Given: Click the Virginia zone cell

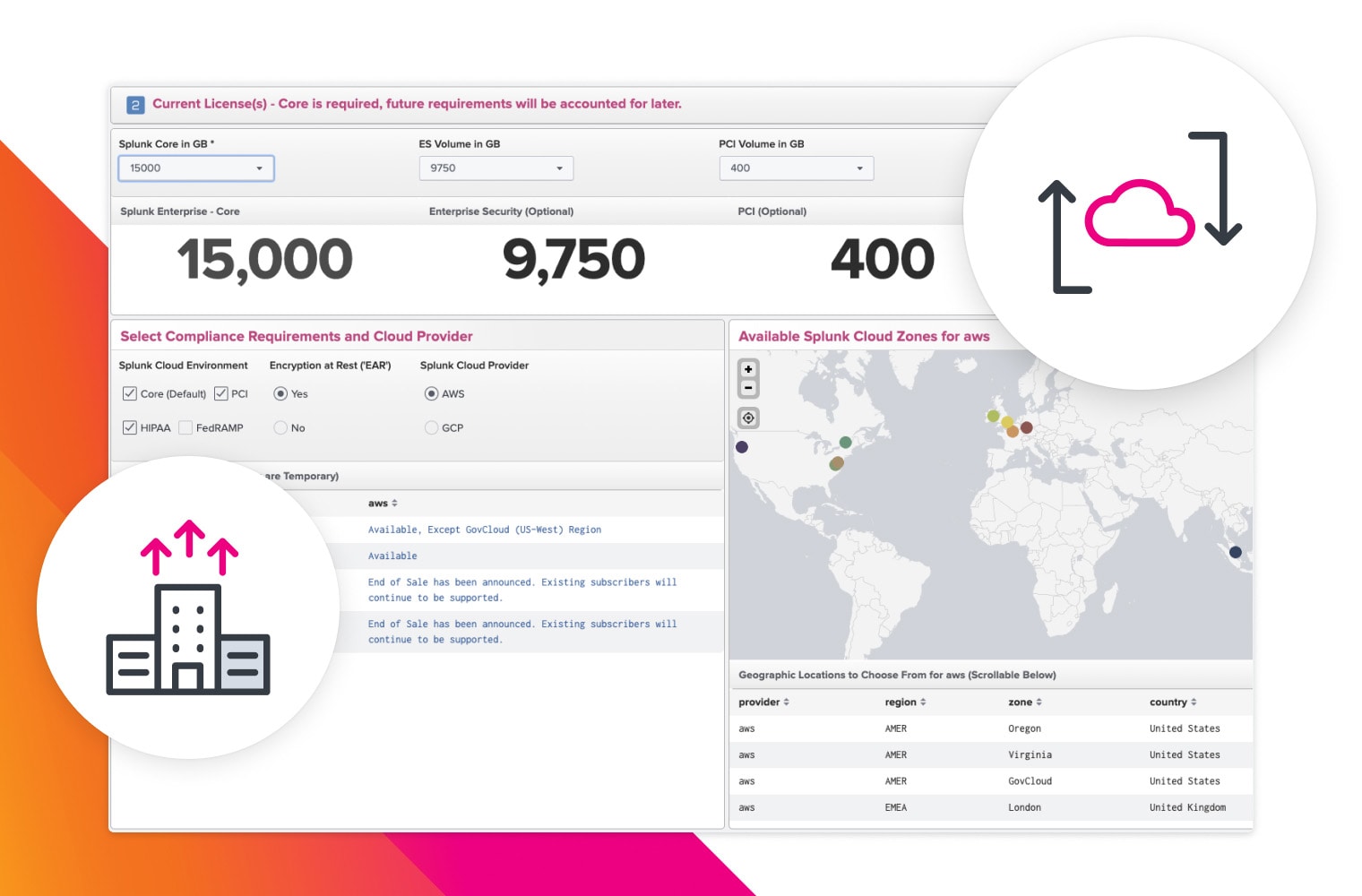Looking at the screenshot, I should click(1030, 754).
